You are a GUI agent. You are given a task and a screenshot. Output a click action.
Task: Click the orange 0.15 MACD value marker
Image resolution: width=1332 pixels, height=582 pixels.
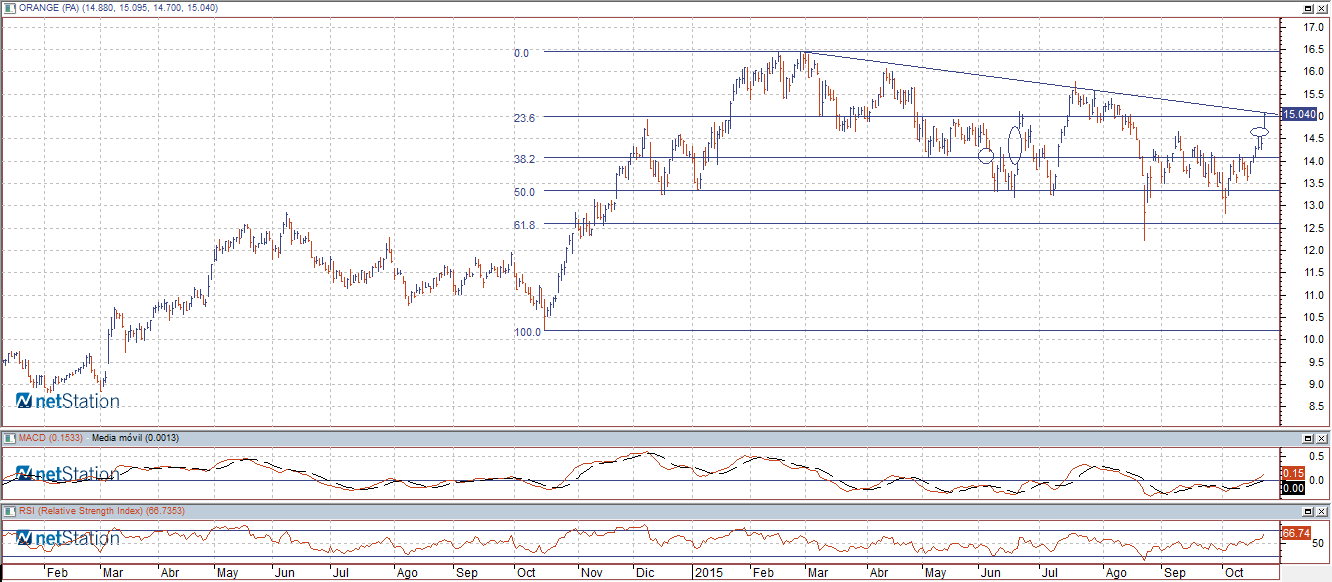coord(1293,473)
